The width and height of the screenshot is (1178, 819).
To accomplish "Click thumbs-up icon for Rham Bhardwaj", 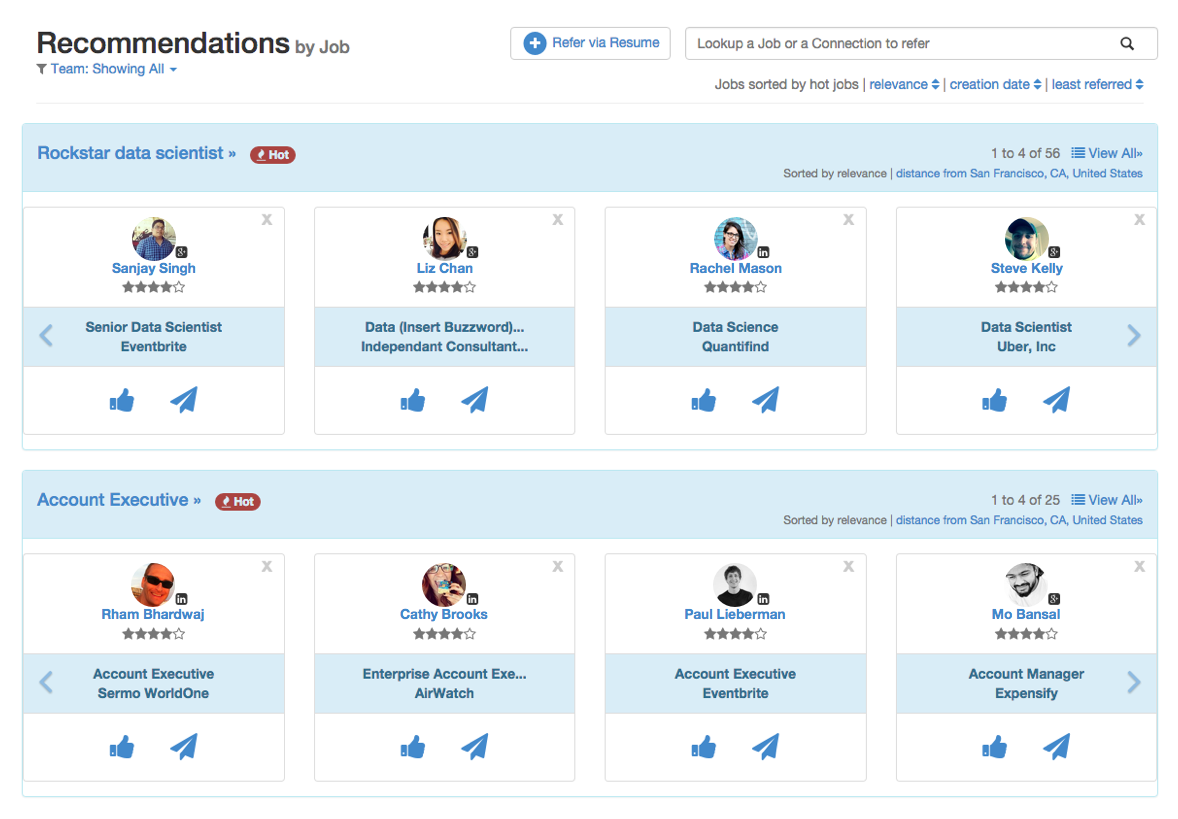I will (122, 747).
